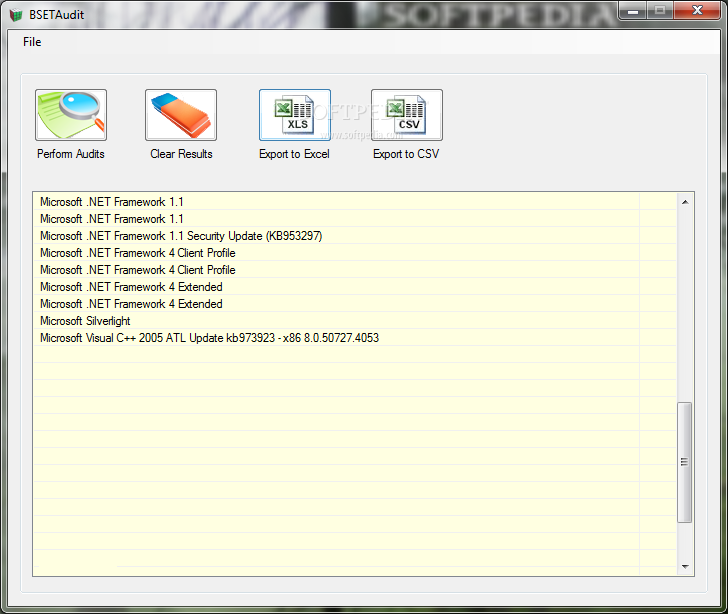Click the Clear Results eraser icon

point(181,115)
